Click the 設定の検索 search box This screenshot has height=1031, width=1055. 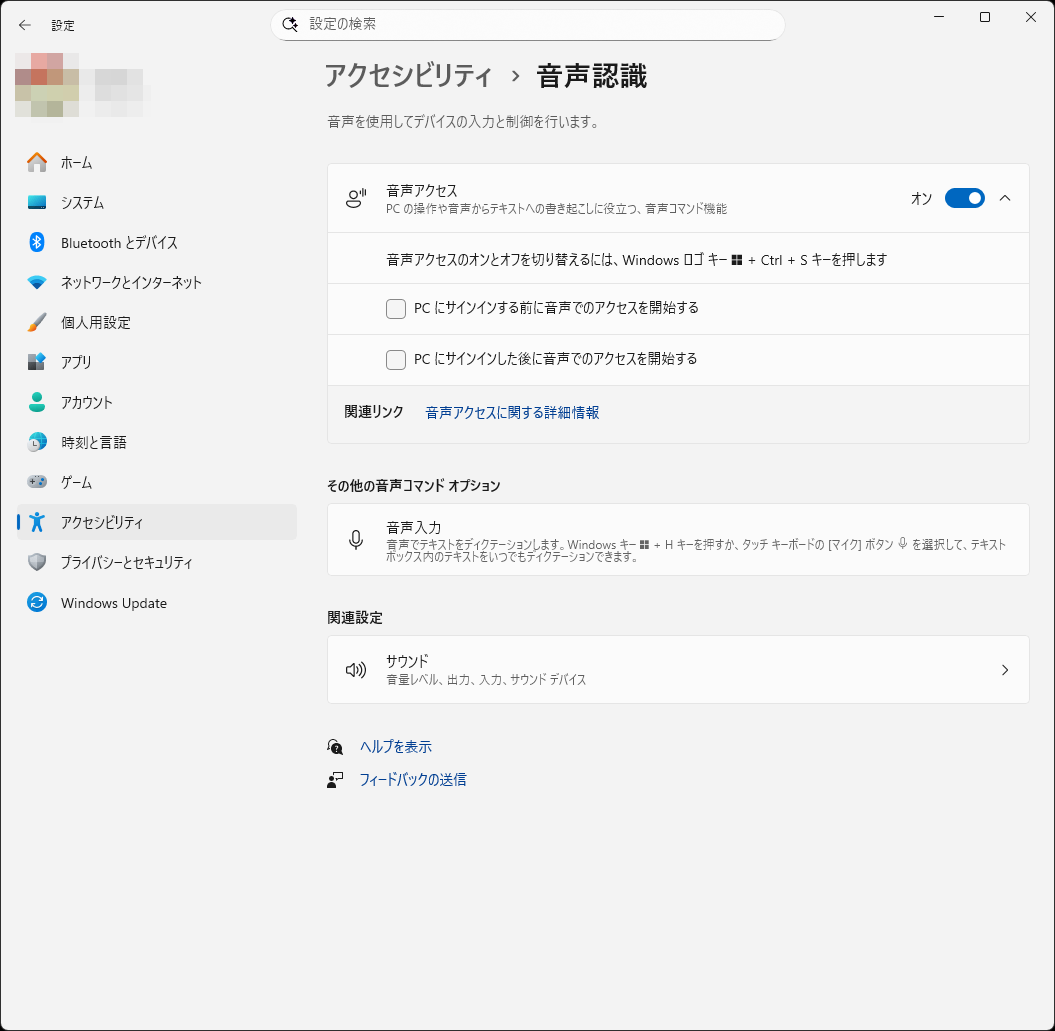click(x=527, y=25)
